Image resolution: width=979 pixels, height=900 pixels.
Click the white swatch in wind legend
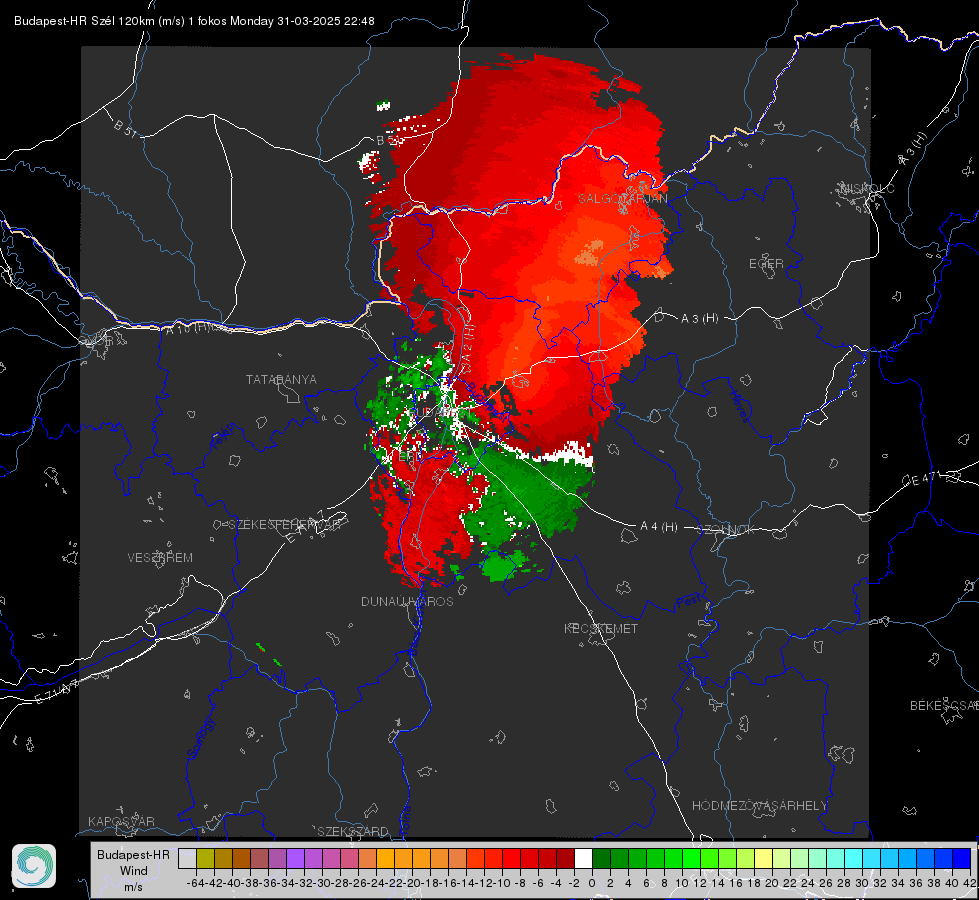tap(583, 858)
